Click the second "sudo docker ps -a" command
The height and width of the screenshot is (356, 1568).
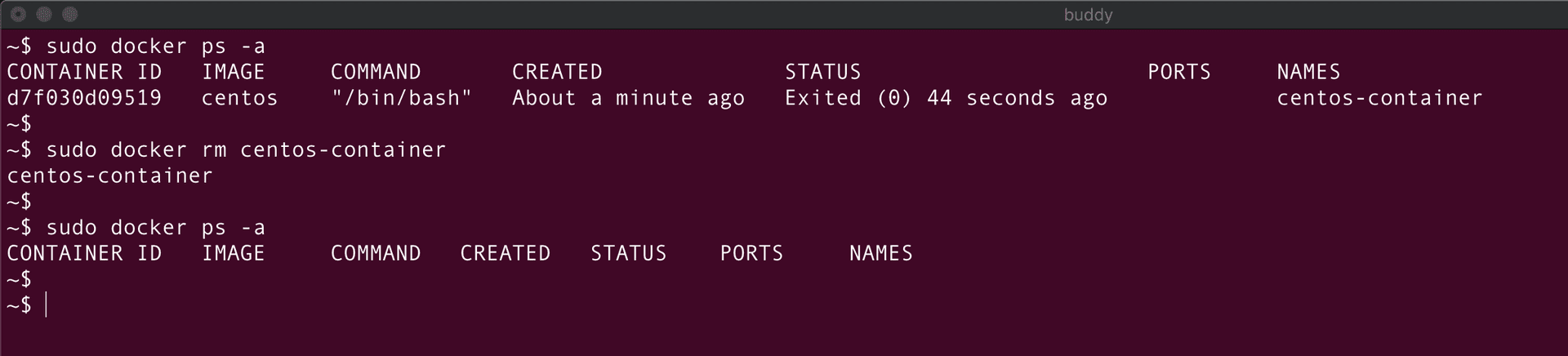155,228
